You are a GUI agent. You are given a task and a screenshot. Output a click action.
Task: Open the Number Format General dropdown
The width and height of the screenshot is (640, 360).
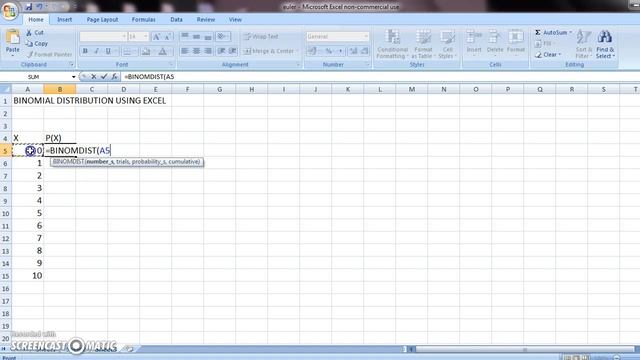tap(365, 36)
